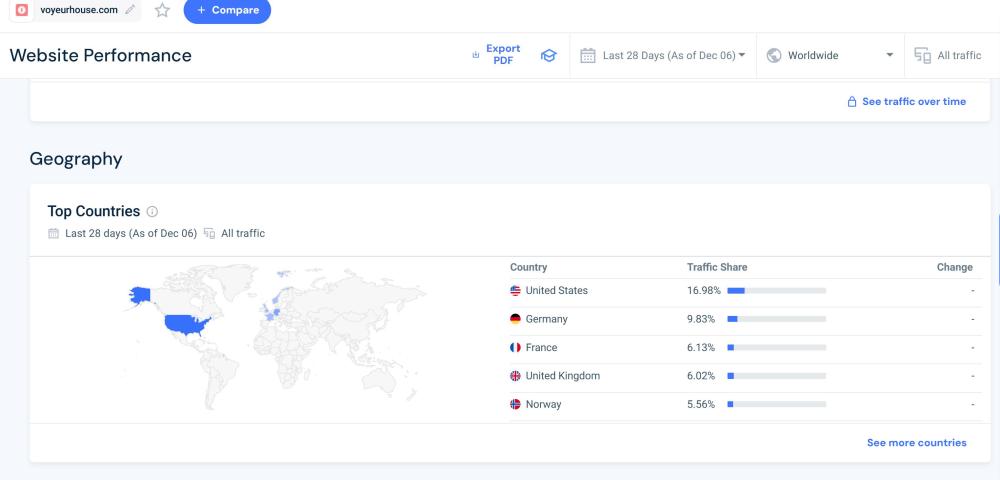
Task: Click the voyeurhouse.com site favicon
Action: pos(22,10)
